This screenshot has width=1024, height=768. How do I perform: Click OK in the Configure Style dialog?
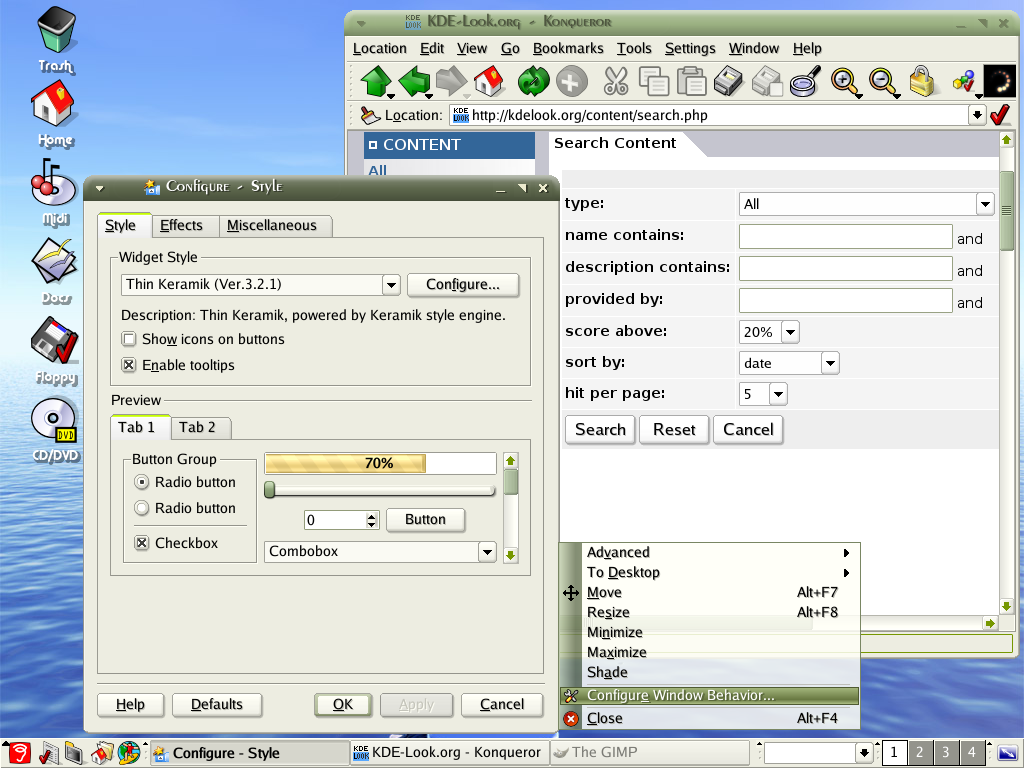(x=343, y=705)
